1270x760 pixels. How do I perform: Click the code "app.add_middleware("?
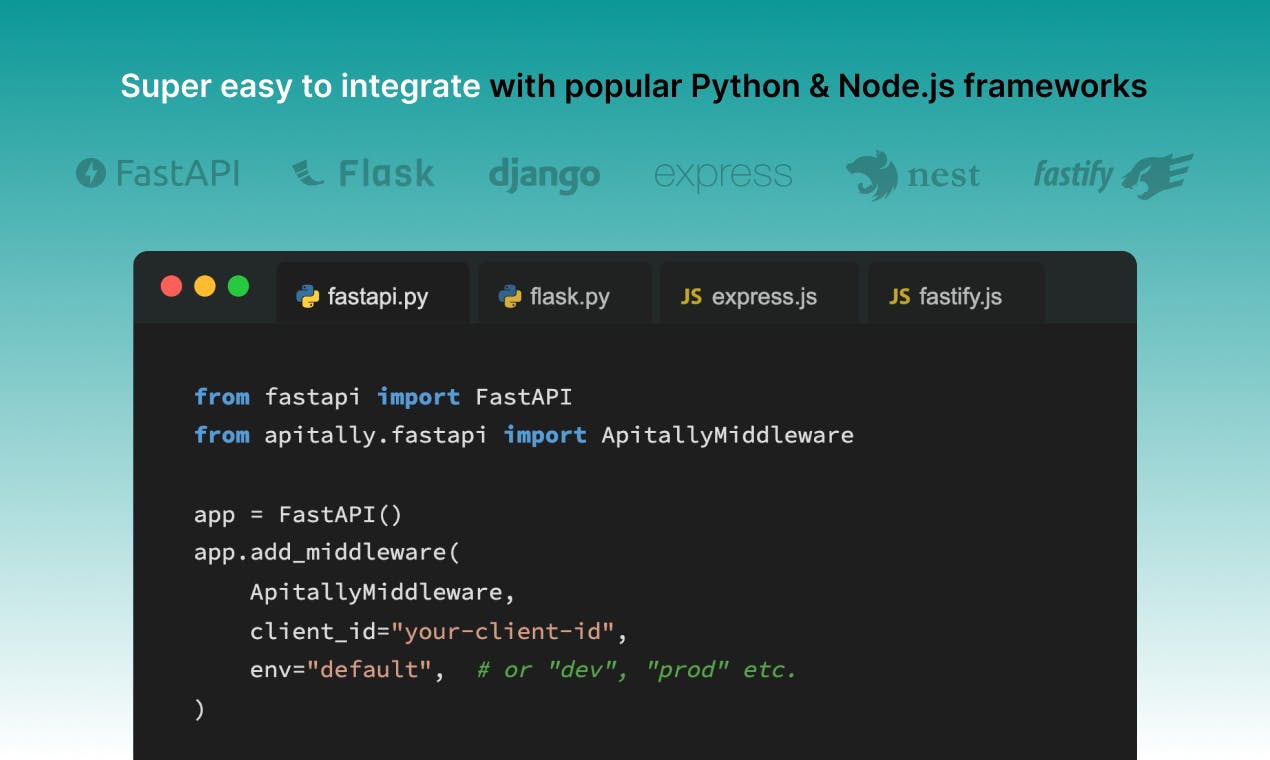pos(327,553)
